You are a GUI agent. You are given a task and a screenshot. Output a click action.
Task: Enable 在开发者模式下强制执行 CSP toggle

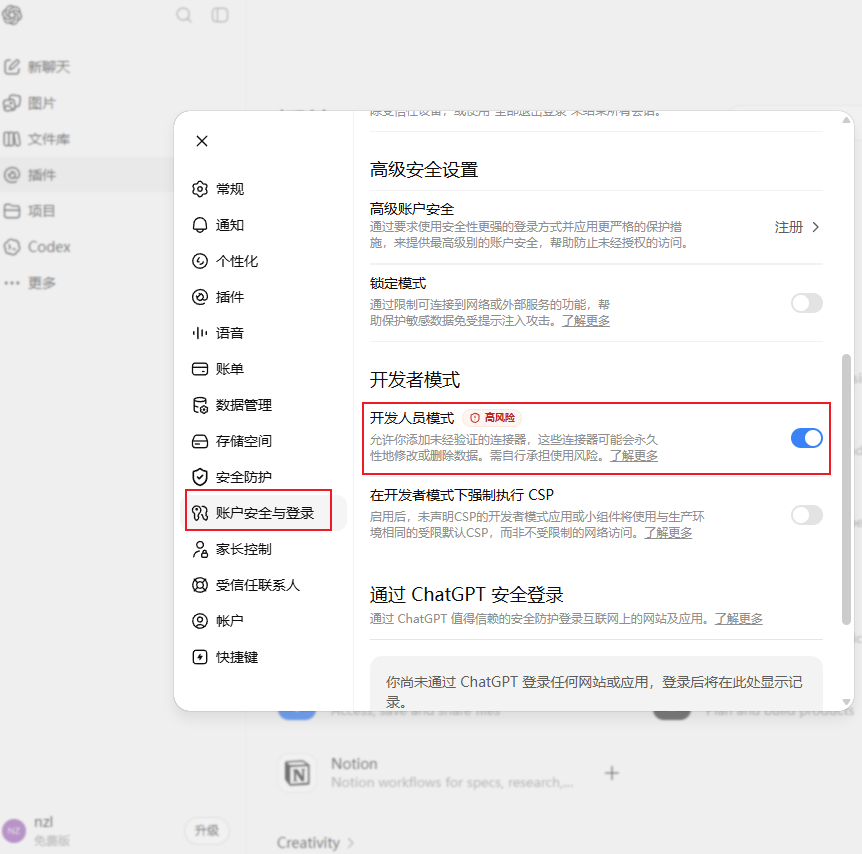click(806, 515)
